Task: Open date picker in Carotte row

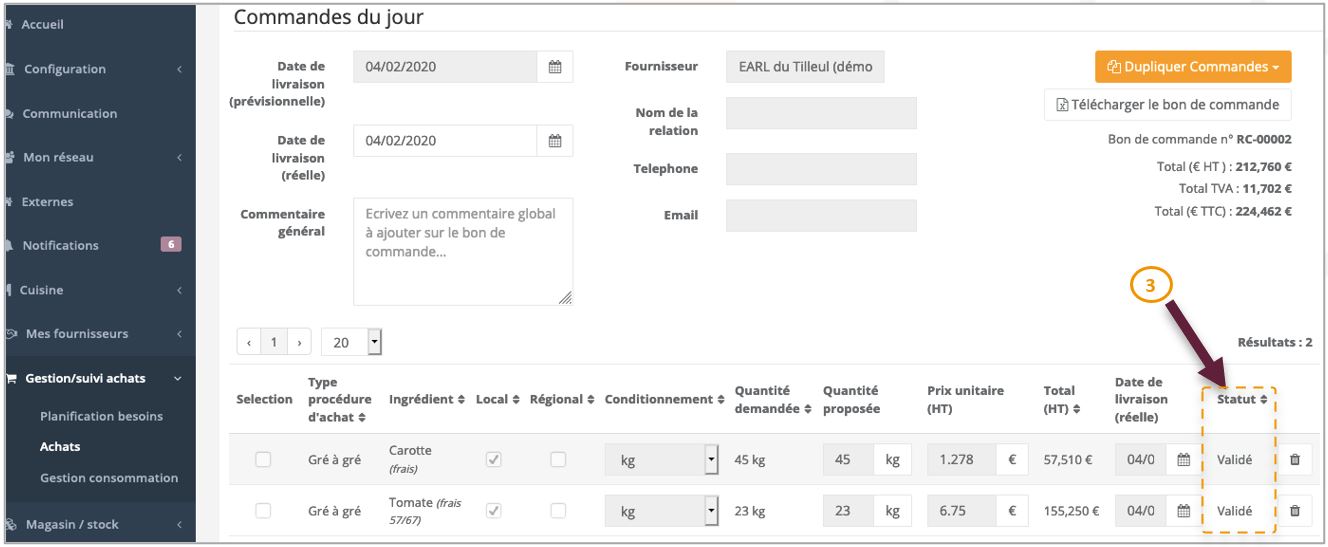Action: coord(1183,460)
